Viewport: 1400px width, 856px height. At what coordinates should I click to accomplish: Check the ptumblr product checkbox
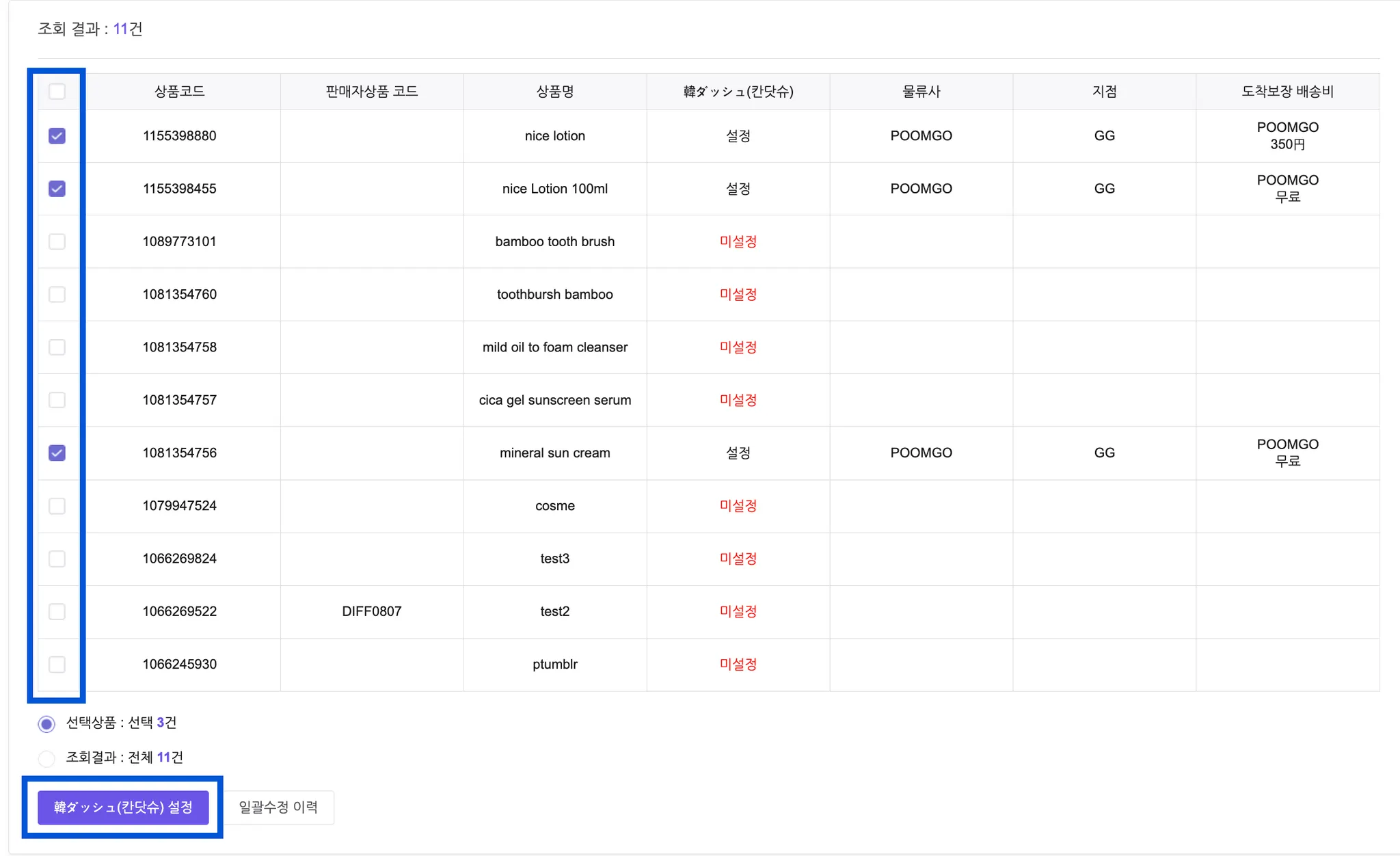pyautogui.click(x=57, y=664)
